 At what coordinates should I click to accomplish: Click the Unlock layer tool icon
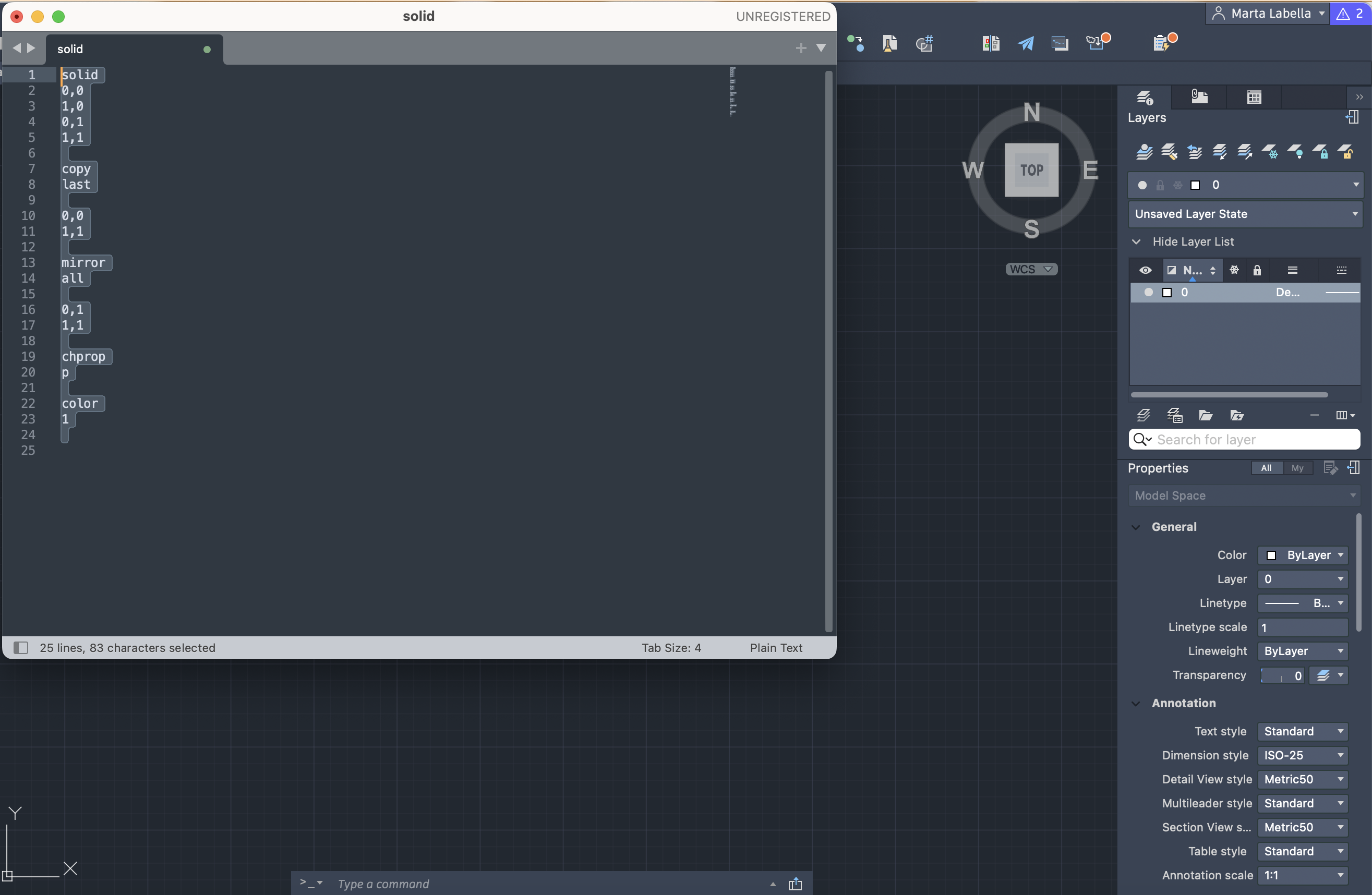tap(1346, 152)
